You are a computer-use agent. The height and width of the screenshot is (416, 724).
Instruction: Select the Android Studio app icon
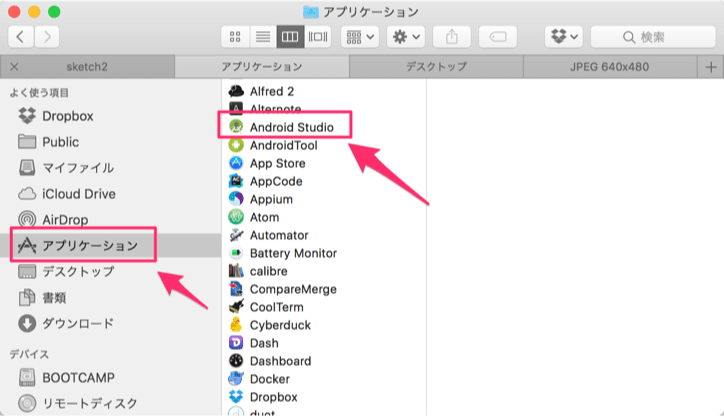click(236, 127)
